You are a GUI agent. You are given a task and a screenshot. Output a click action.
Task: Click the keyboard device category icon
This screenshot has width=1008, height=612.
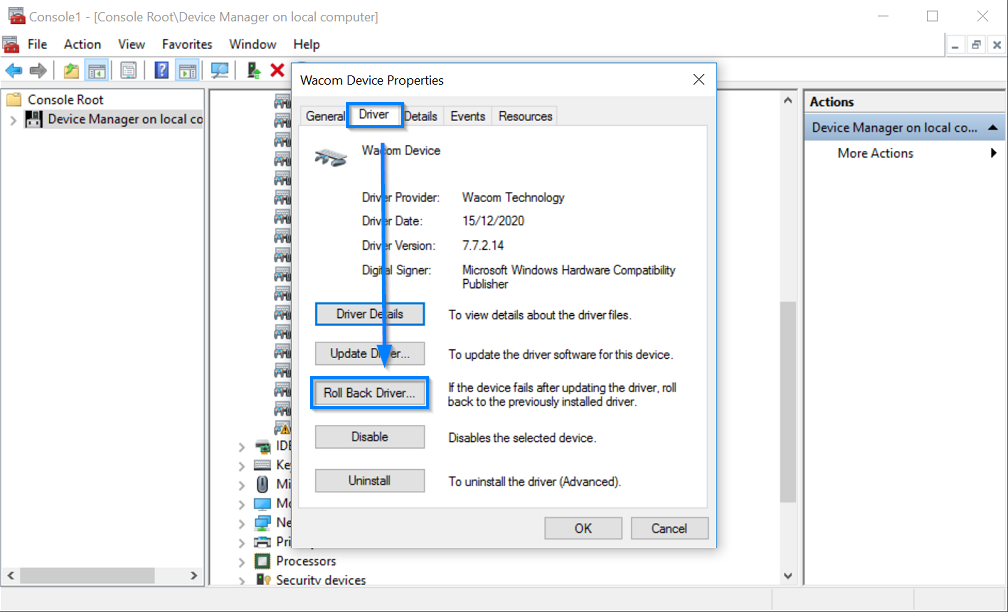262,465
